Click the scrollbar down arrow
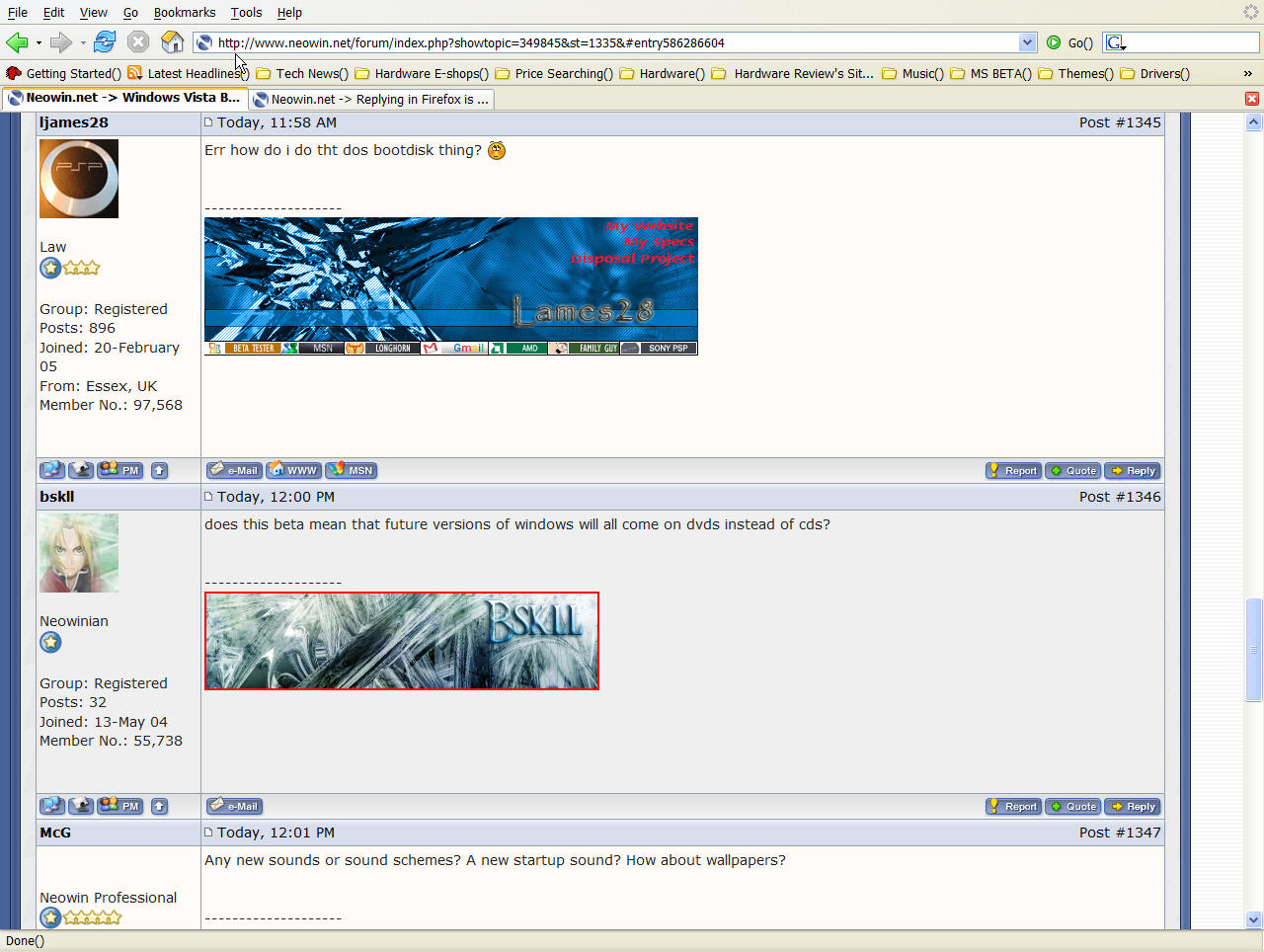This screenshot has width=1264, height=952. [1253, 919]
